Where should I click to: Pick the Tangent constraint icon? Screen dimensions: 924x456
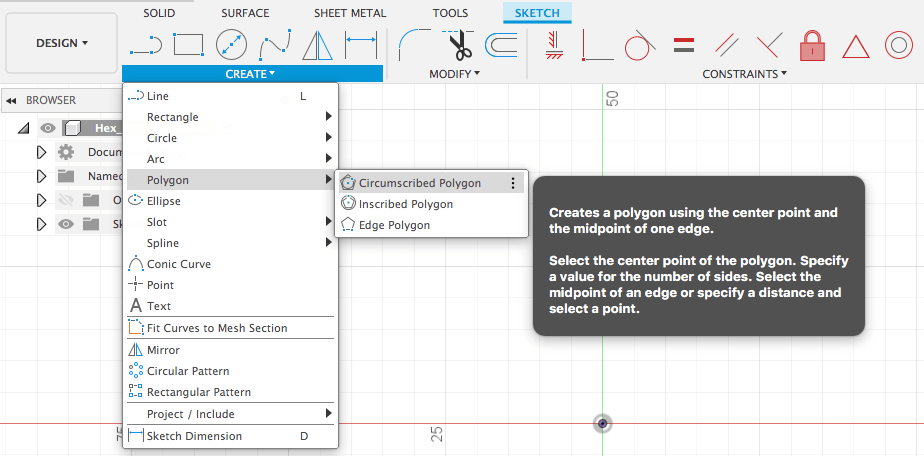[640, 46]
